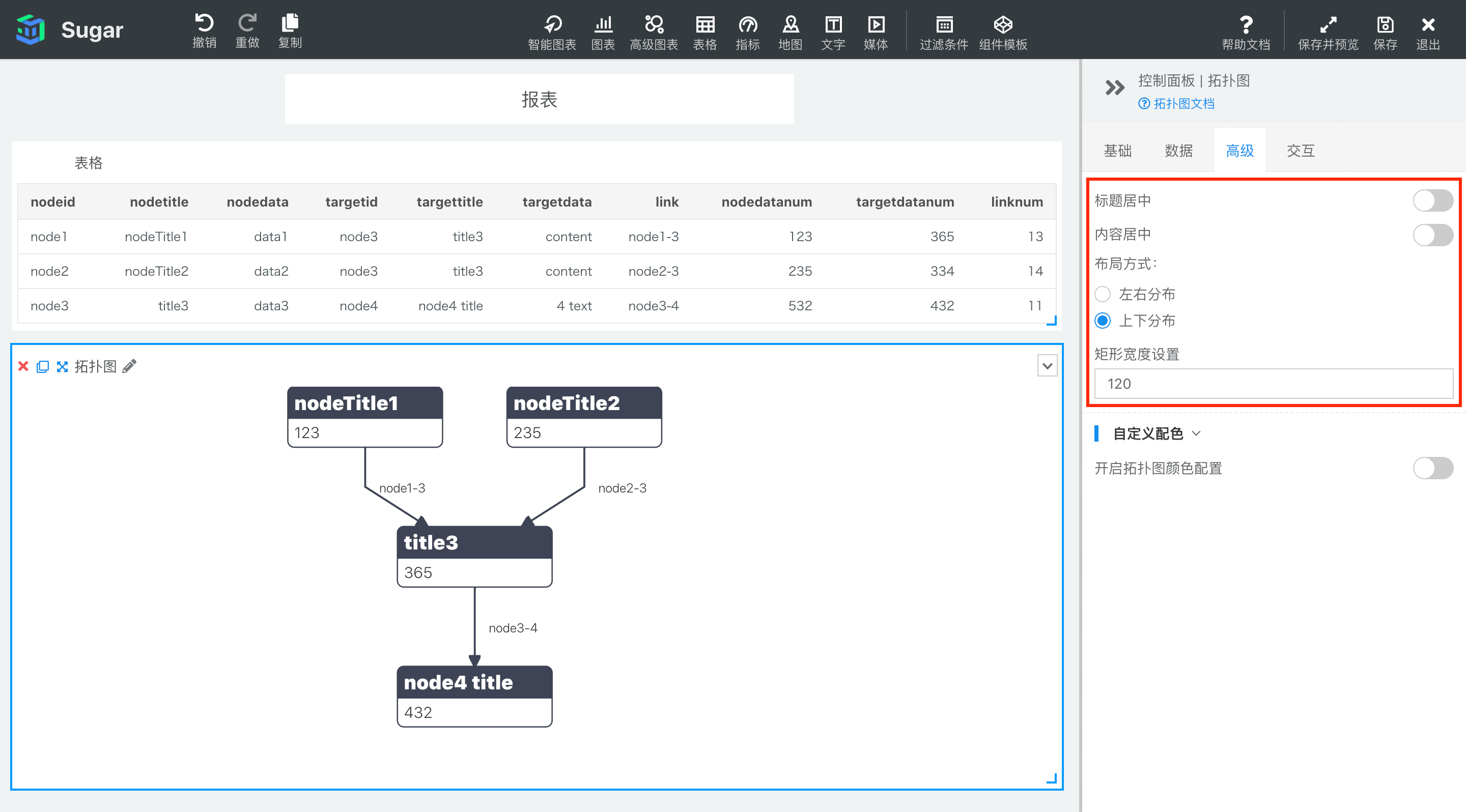Open the 拓扑图 component dropdown chevron

tap(1047, 366)
